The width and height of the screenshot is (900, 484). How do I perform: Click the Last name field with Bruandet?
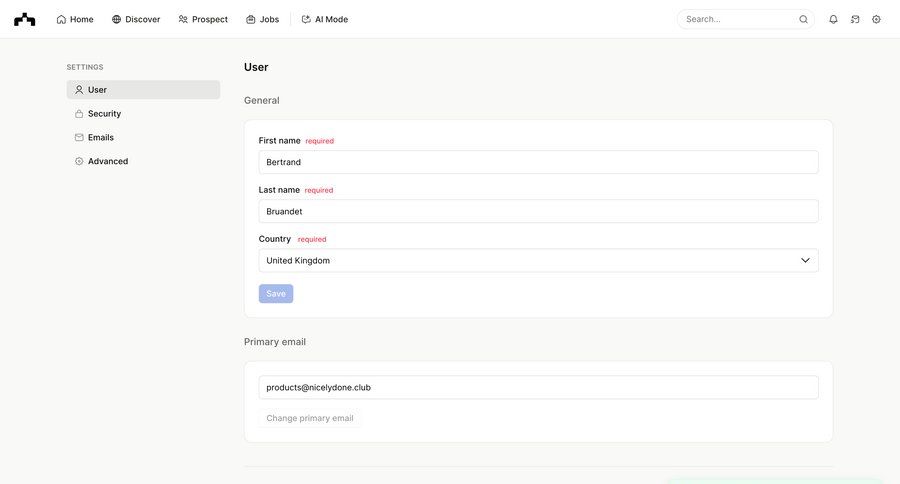pyautogui.click(x=538, y=211)
